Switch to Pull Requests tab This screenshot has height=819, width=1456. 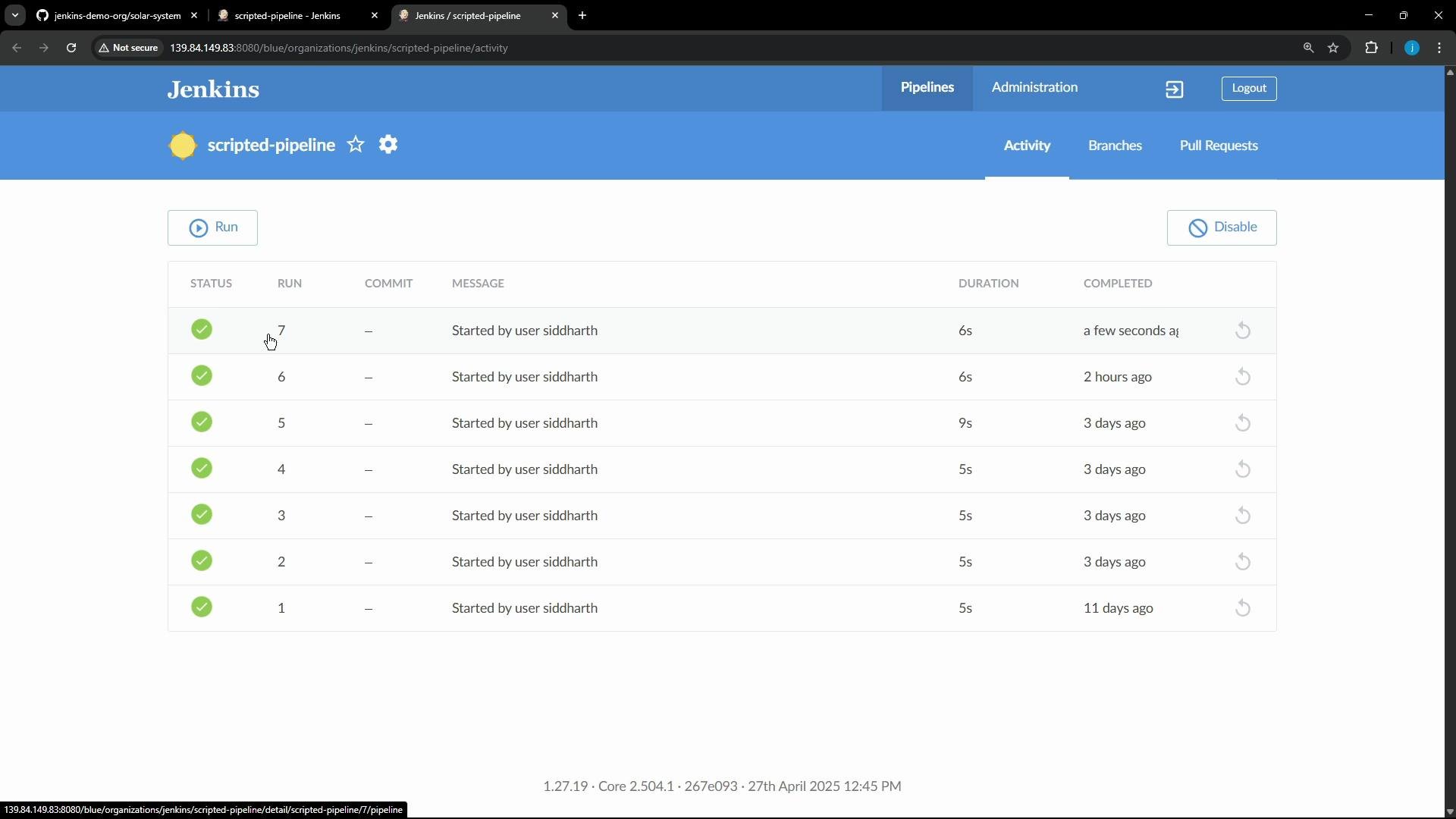1219,146
